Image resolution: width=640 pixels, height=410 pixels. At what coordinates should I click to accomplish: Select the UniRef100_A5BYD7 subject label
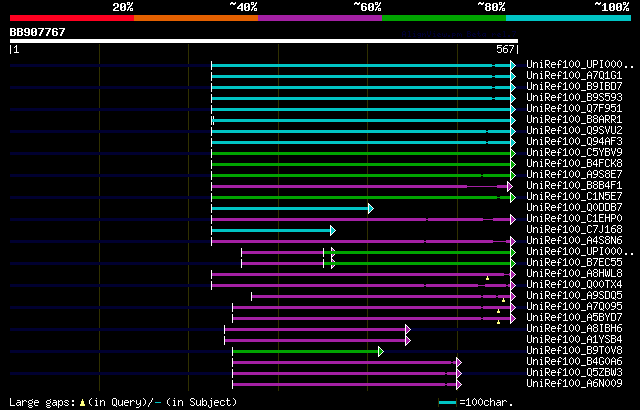point(574,318)
